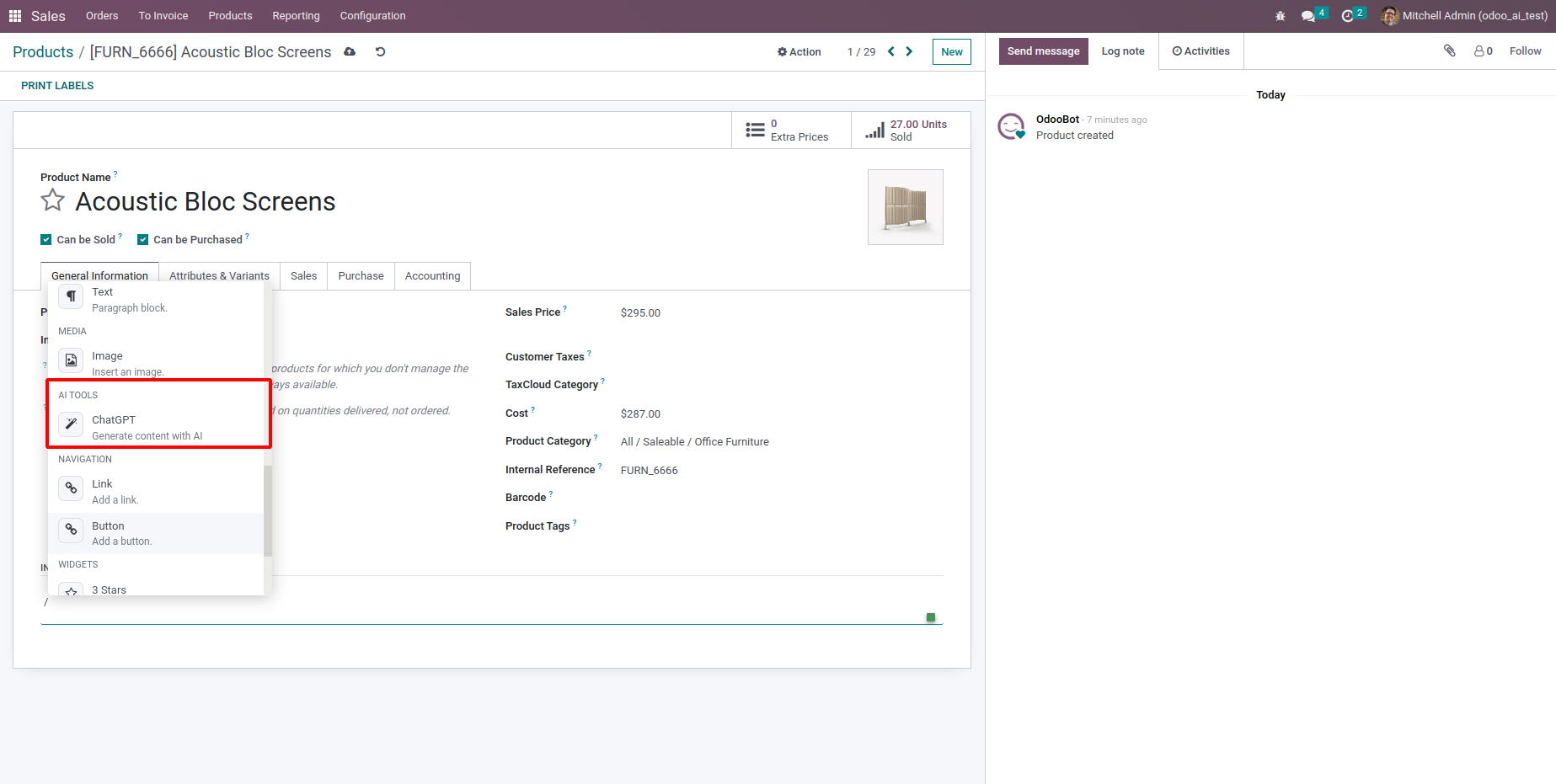
Task: Open the apps grid home menu
Action: (x=15, y=16)
